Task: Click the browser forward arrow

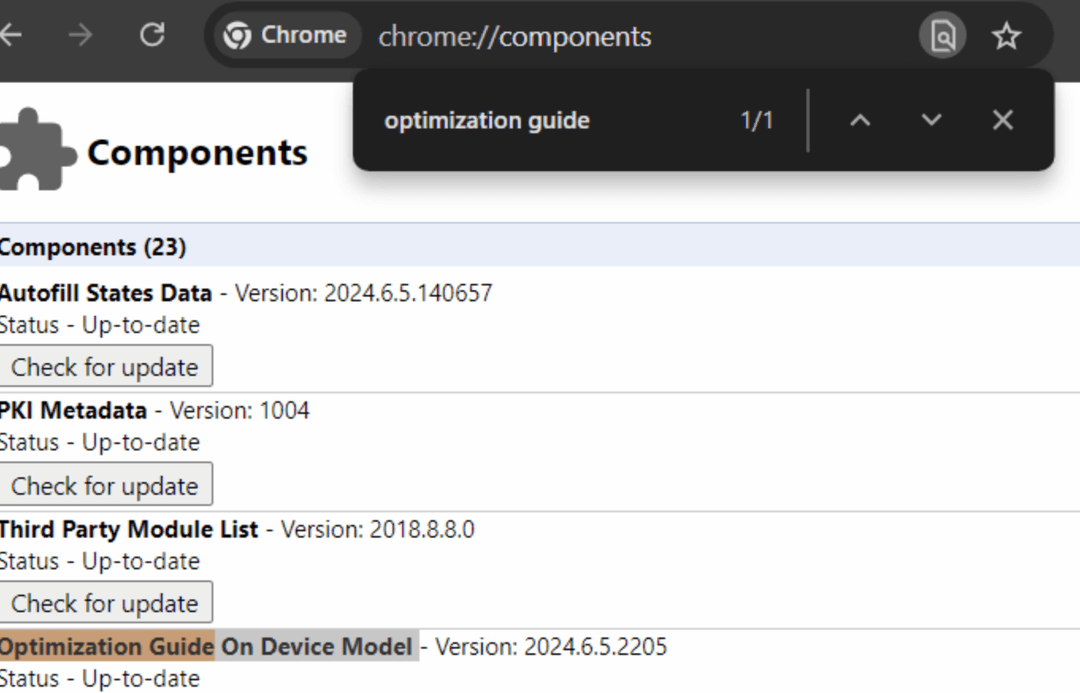Action: tap(81, 34)
